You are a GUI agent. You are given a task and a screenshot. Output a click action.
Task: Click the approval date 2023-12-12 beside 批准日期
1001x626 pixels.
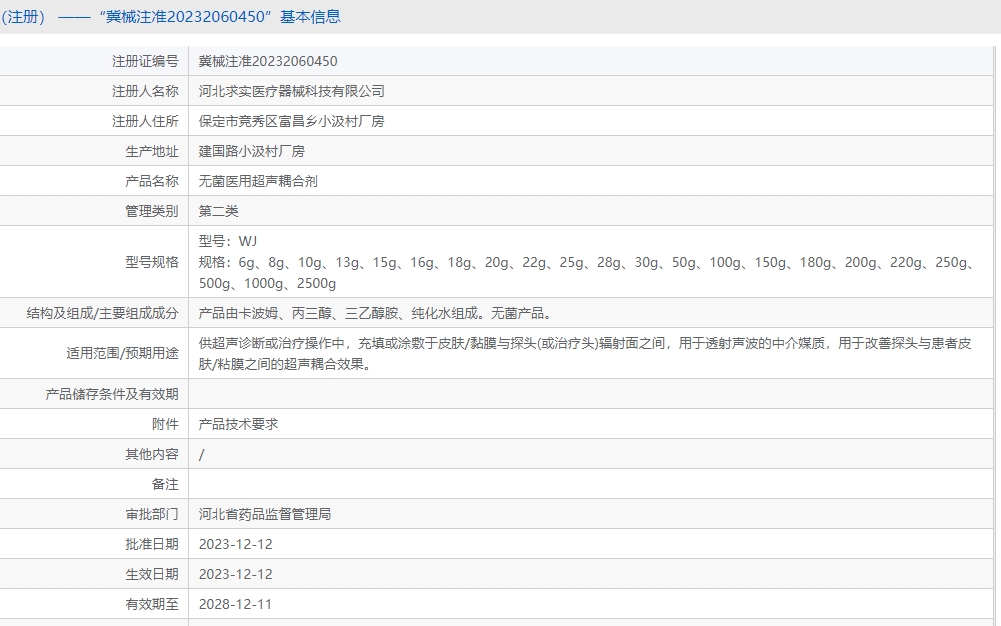point(236,544)
